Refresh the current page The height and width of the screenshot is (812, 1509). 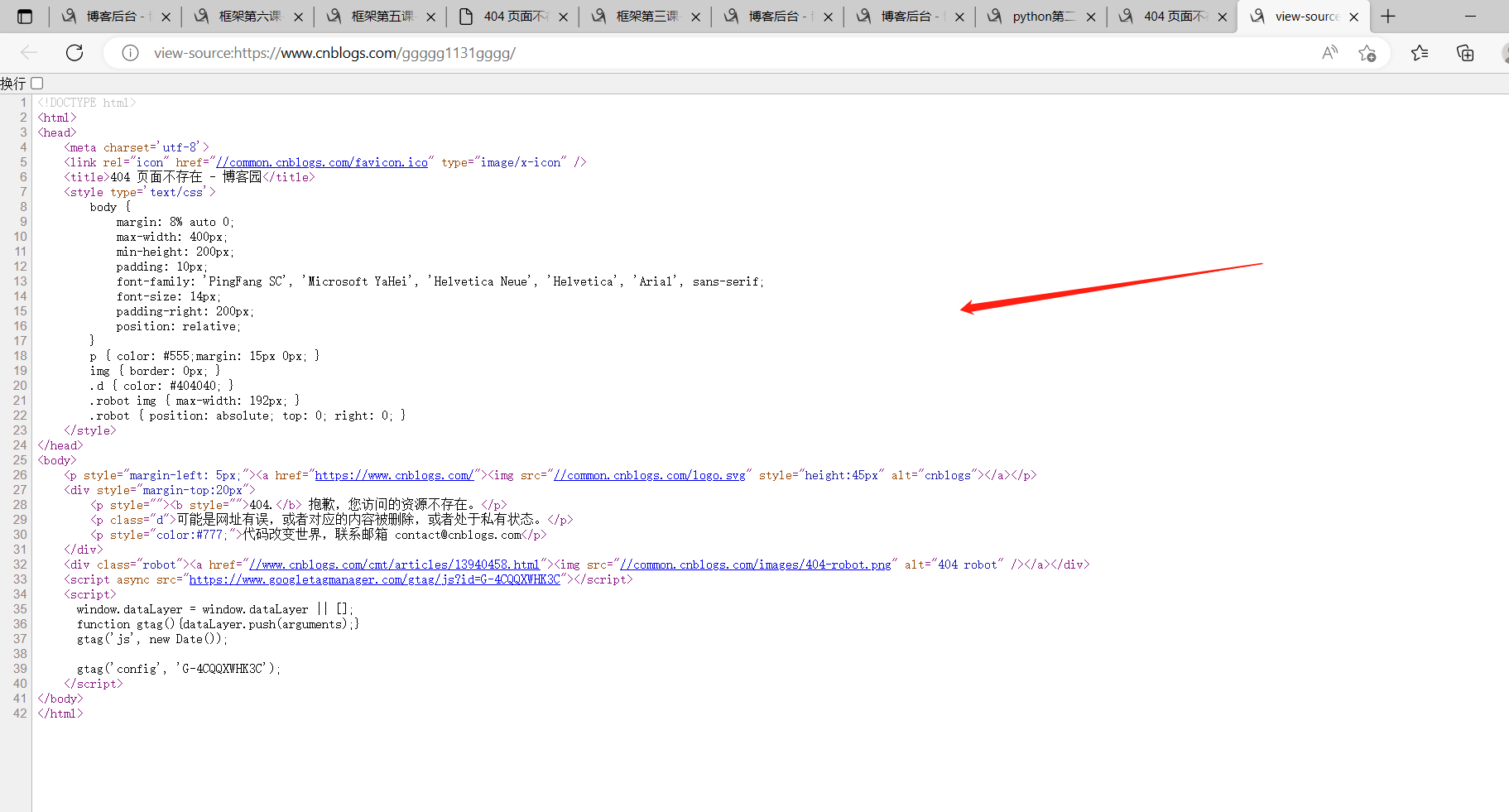pos(74,53)
